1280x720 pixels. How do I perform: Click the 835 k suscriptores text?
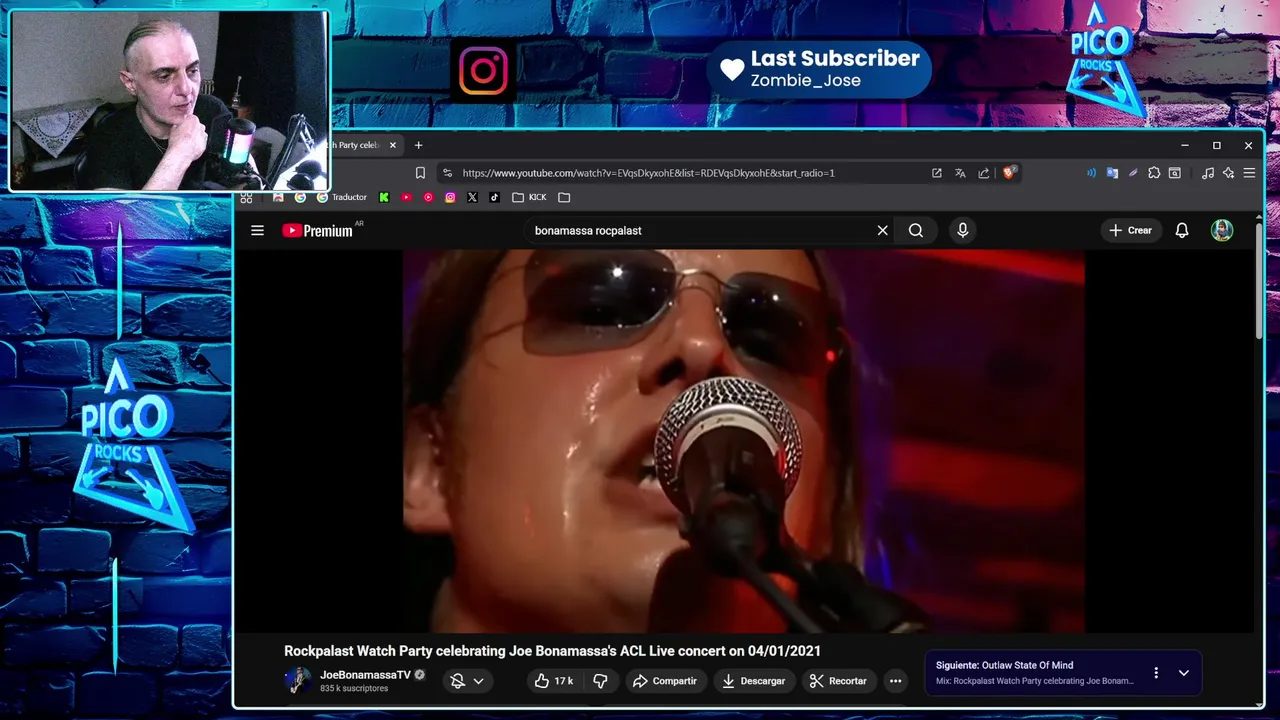click(x=354, y=689)
